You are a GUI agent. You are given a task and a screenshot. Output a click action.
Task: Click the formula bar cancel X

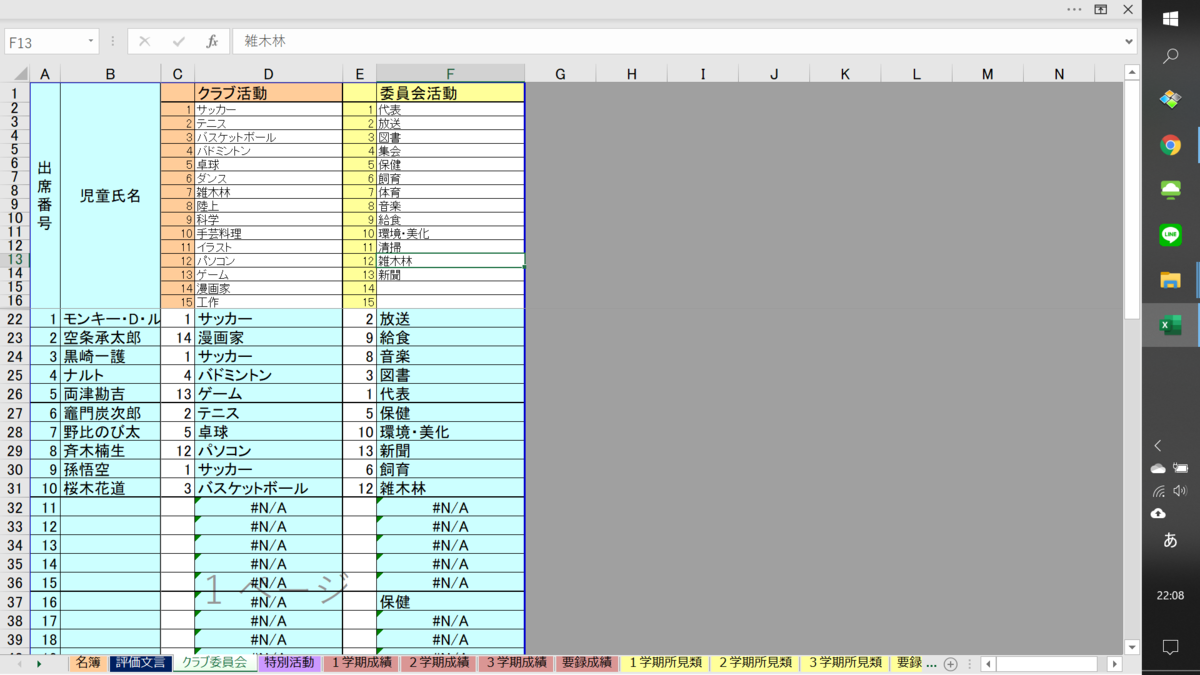click(x=144, y=42)
